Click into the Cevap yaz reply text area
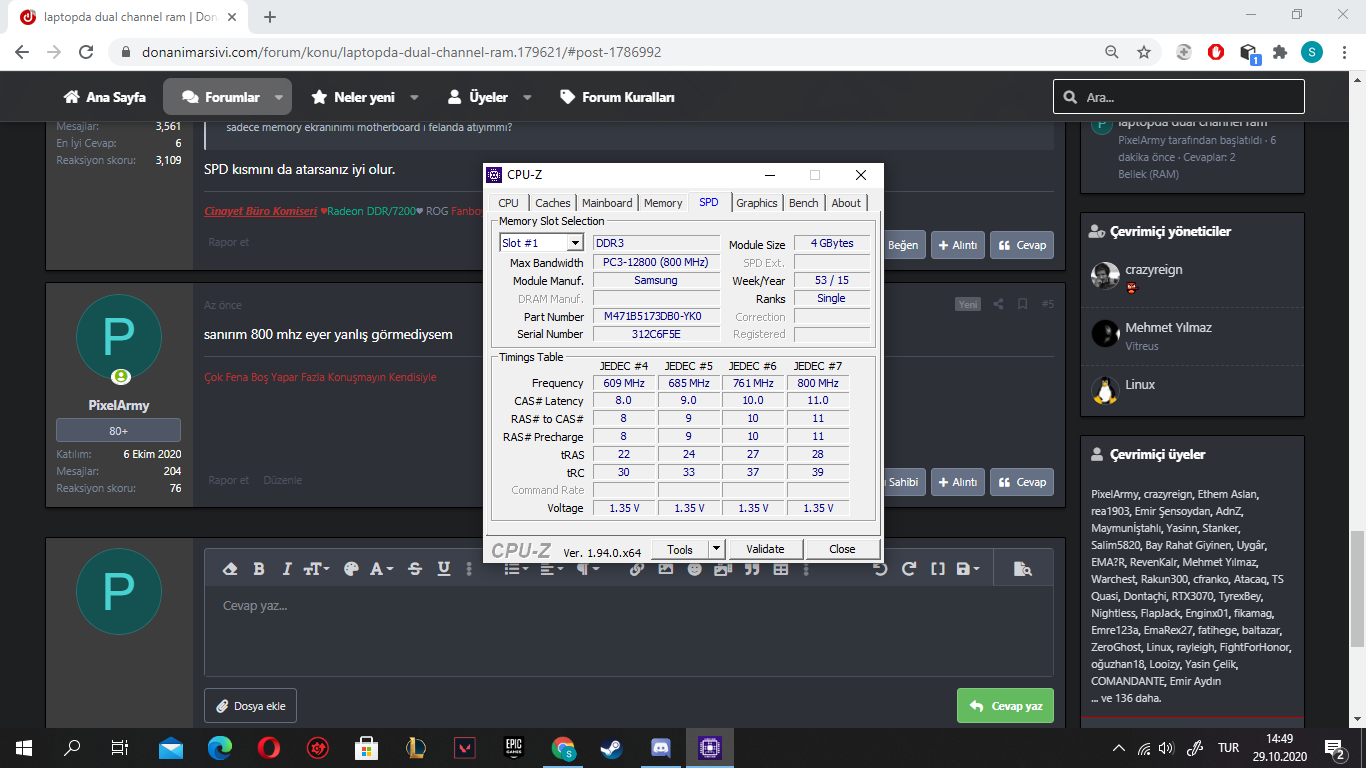 [628, 632]
